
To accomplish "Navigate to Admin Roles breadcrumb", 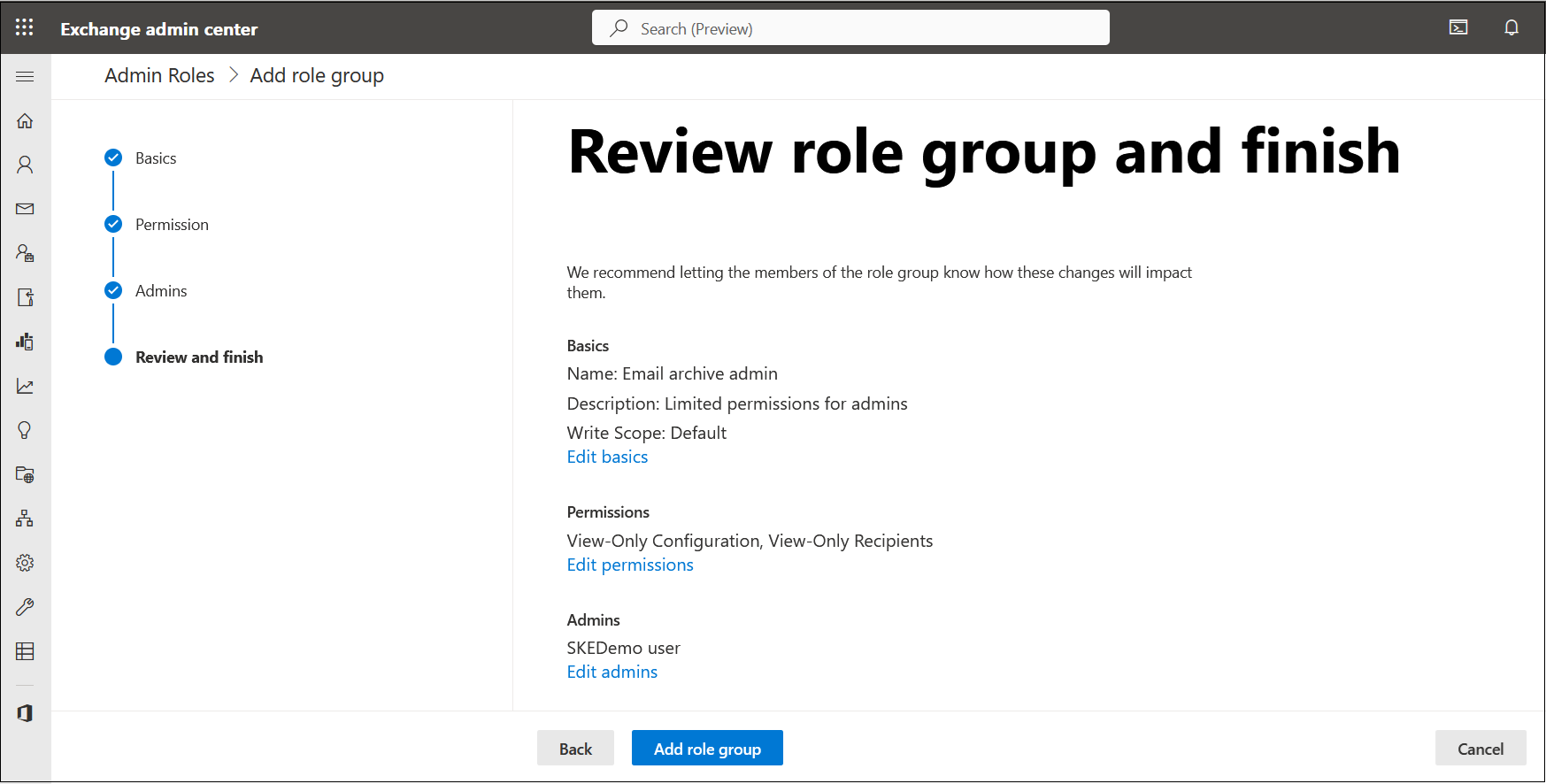I will click(x=159, y=76).
